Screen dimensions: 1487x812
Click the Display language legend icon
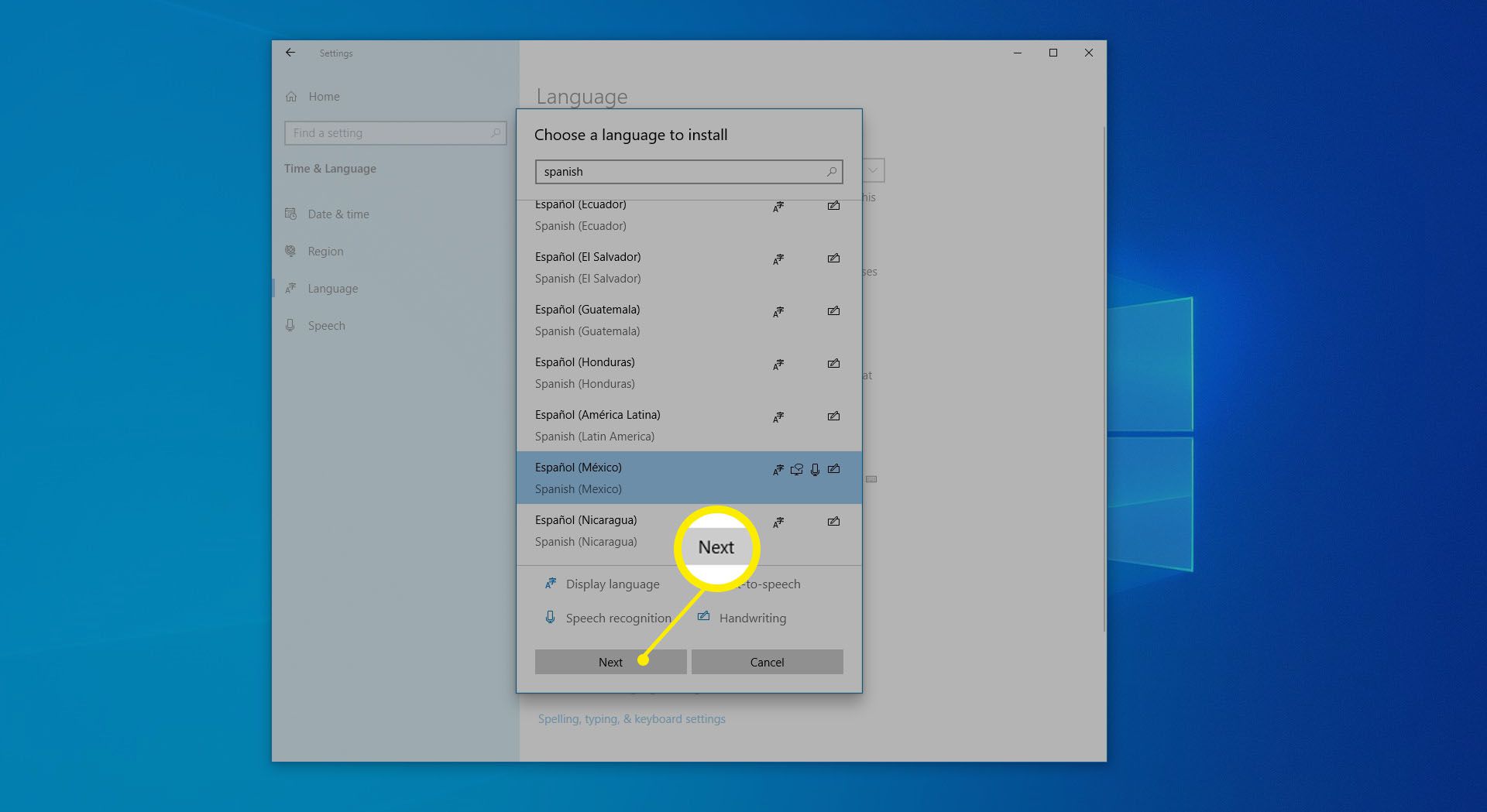(551, 584)
